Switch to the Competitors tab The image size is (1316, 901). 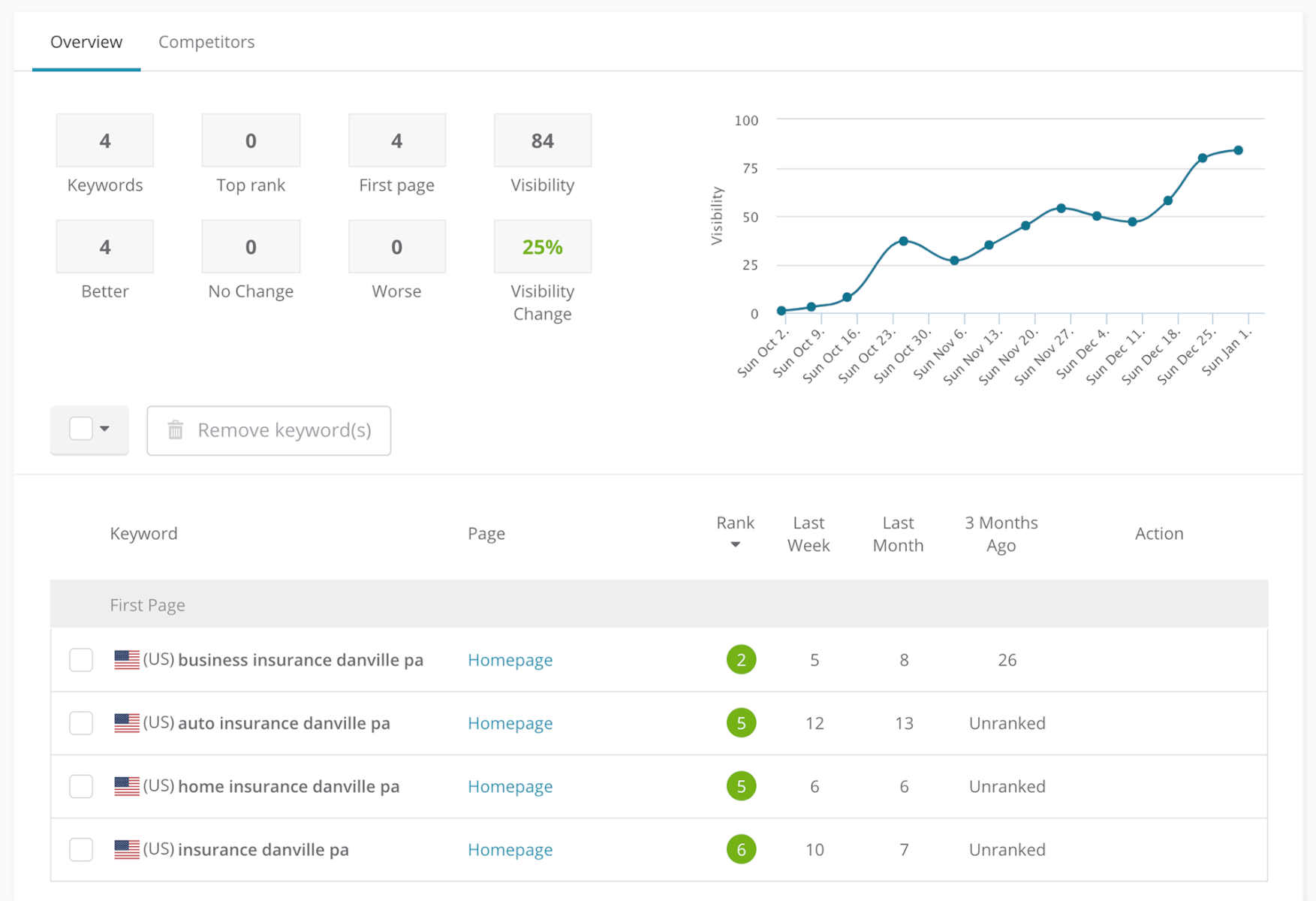[206, 42]
